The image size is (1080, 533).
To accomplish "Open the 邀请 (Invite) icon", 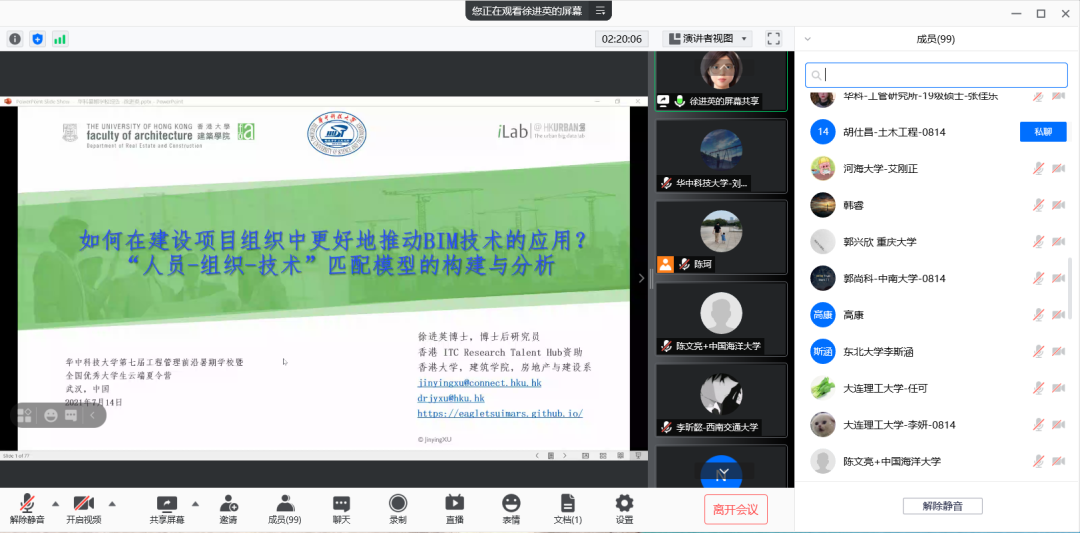I will [228, 508].
